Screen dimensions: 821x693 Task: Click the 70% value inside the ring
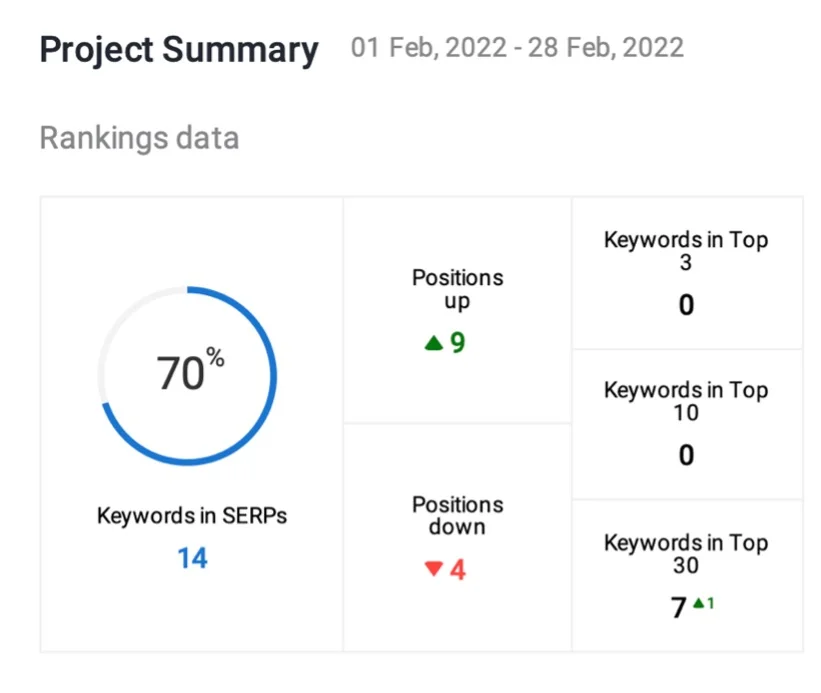coord(190,373)
